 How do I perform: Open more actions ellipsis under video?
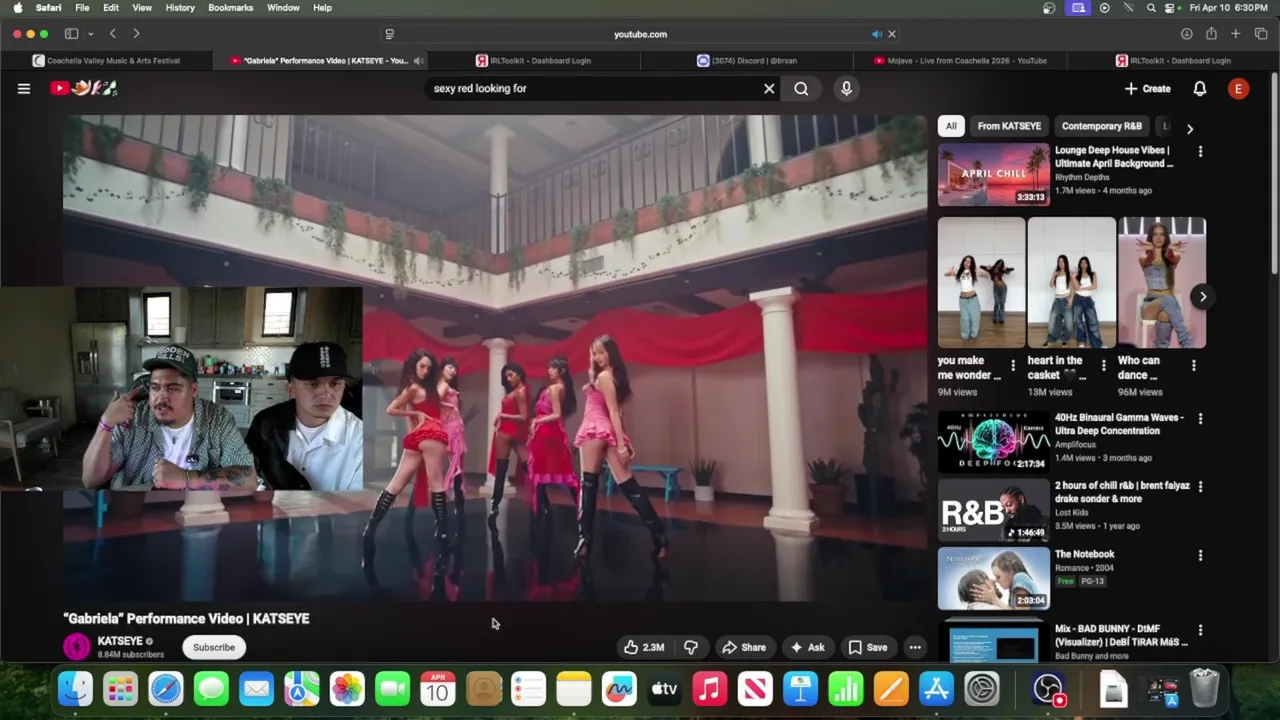click(x=915, y=647)
